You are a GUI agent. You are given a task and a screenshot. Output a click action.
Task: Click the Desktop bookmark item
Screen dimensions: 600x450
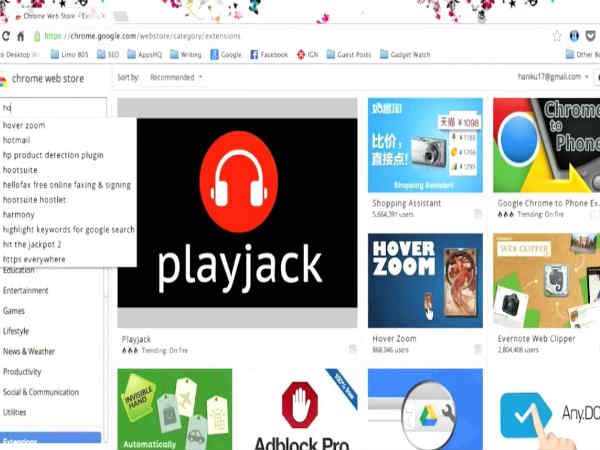pyautogui.click(x=18, y=54)
